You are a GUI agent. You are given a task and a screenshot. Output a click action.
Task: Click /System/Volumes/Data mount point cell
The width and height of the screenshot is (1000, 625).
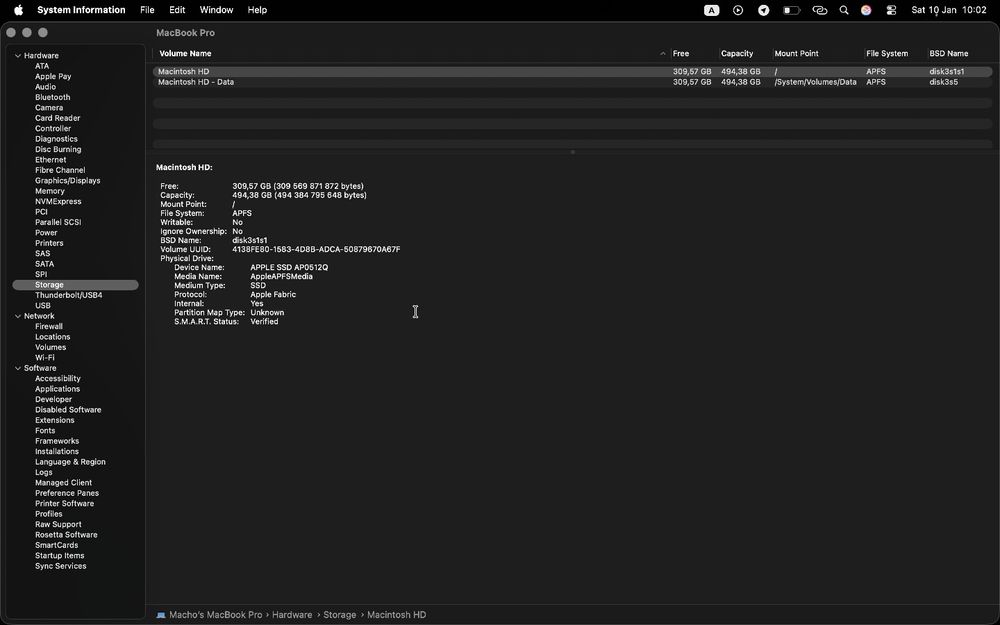[815, 82]
